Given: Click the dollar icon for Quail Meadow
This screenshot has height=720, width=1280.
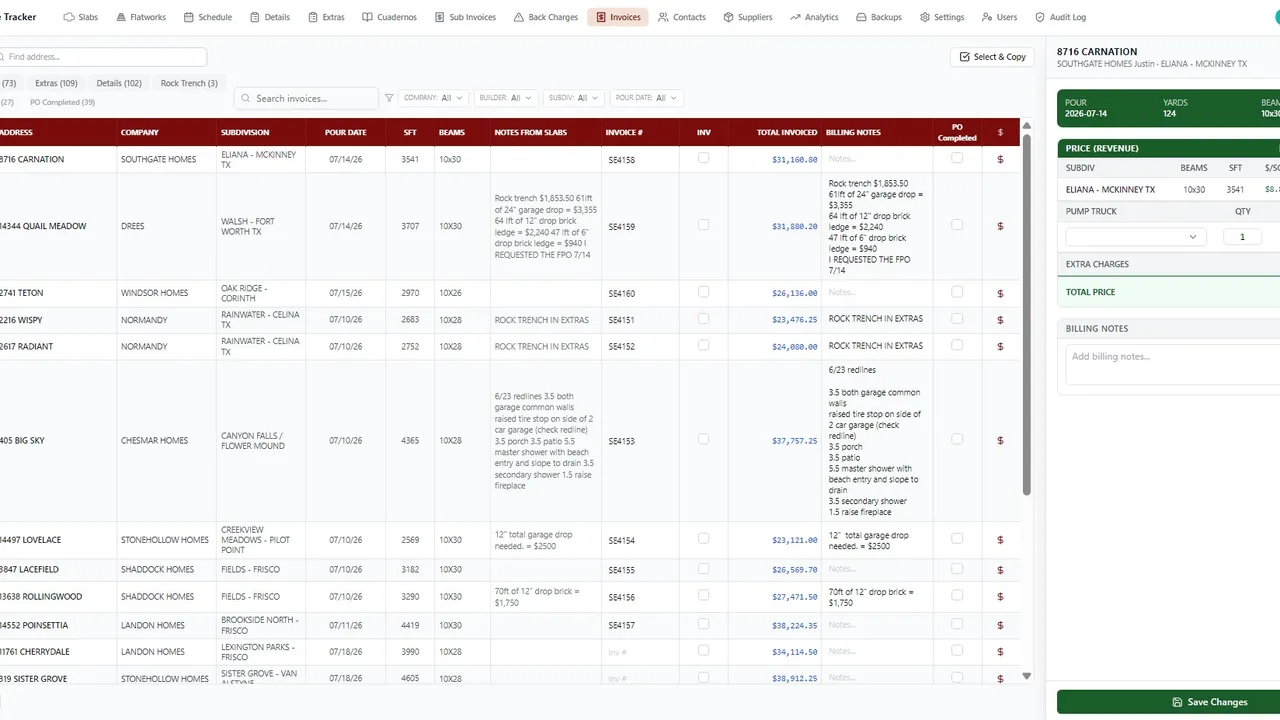Looking at the screenshot, I should tap(1000, 226).
